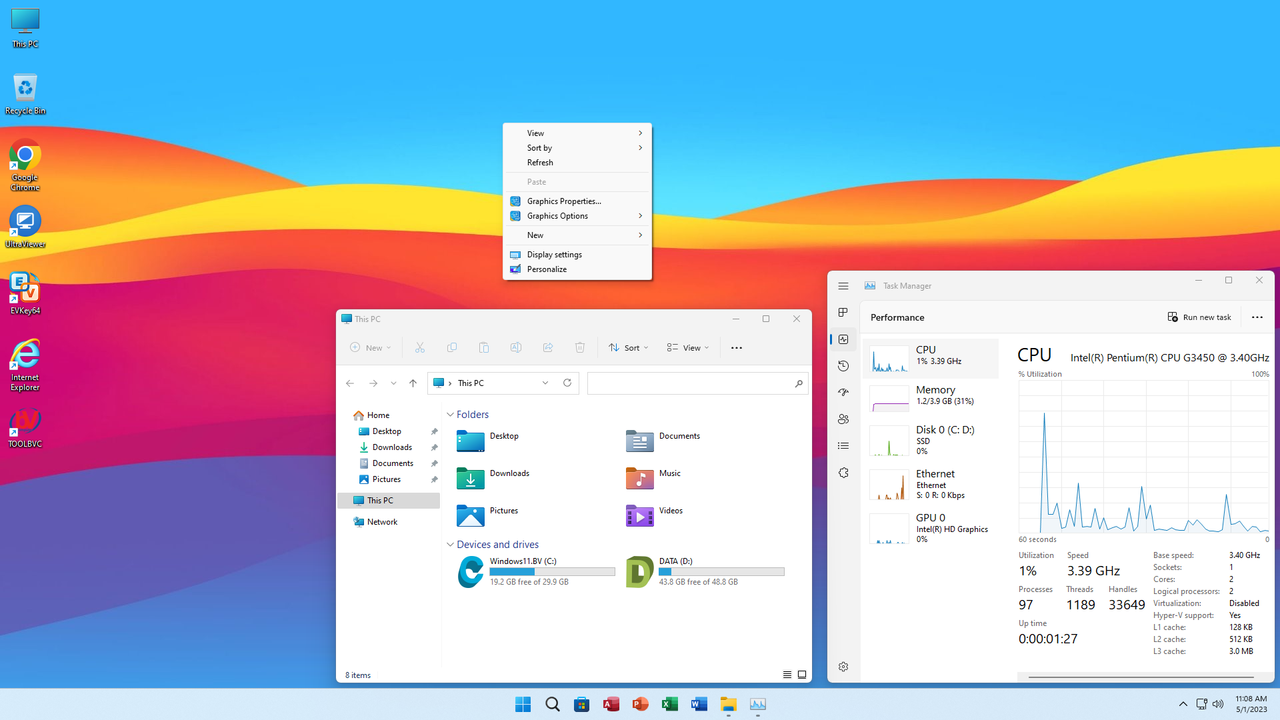Select the Videos folder in File Explorer

[x=655, y=515]
